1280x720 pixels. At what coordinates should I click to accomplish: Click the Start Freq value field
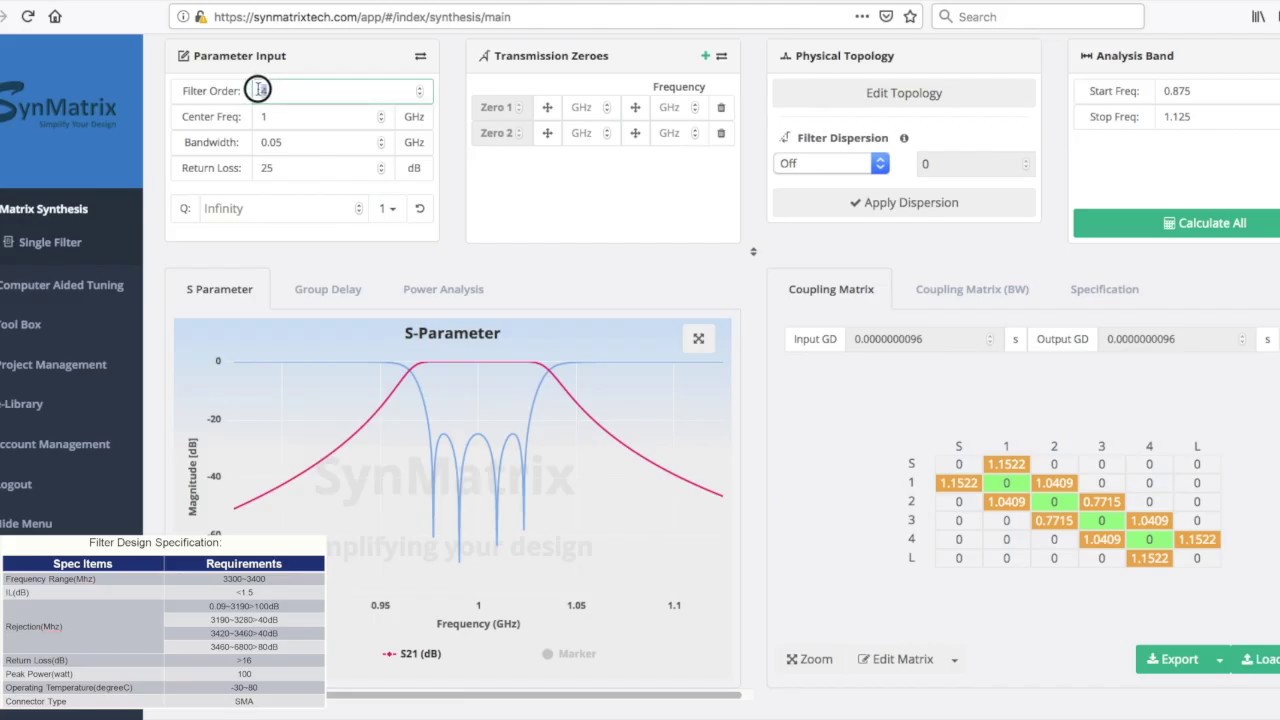(1220, 91)
